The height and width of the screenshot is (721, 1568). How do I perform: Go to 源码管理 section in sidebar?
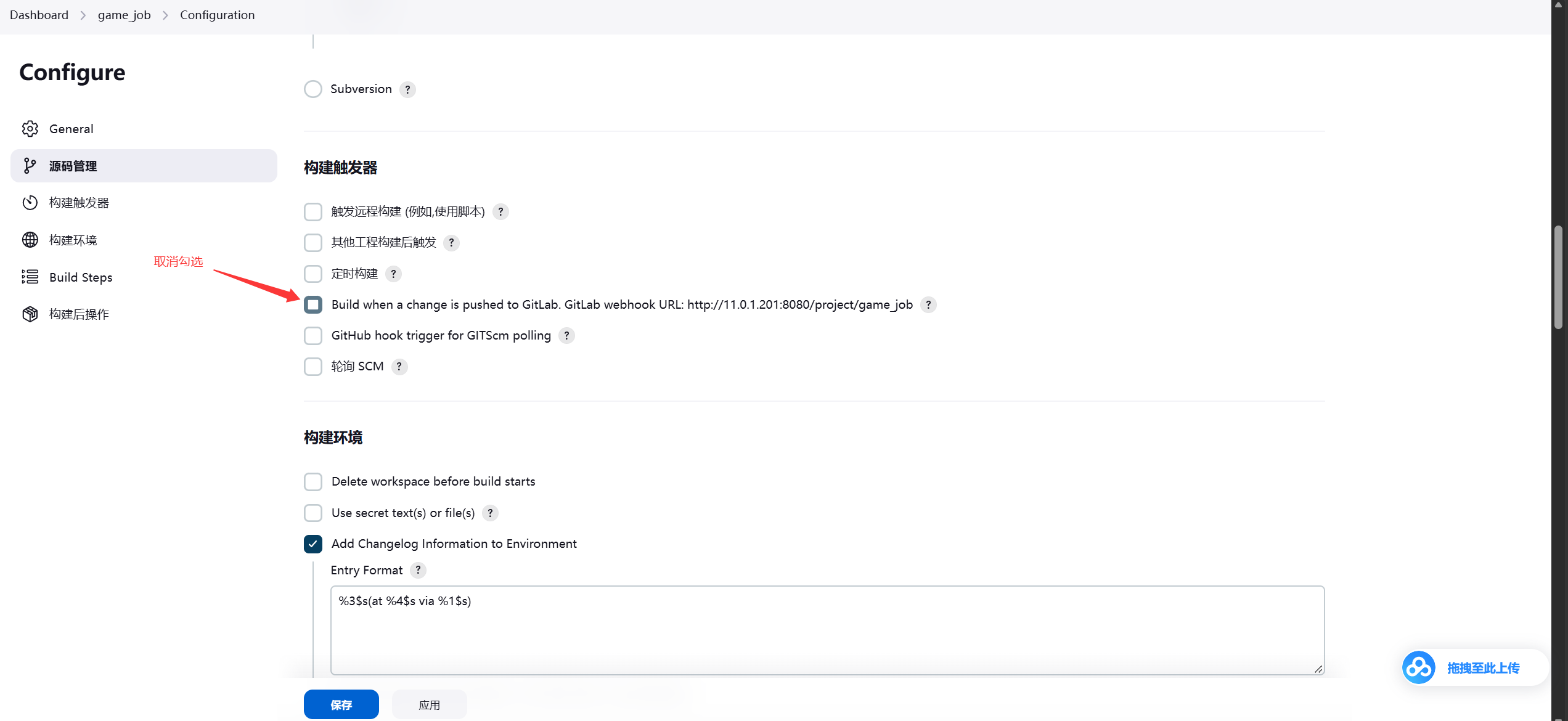[144, 166]
